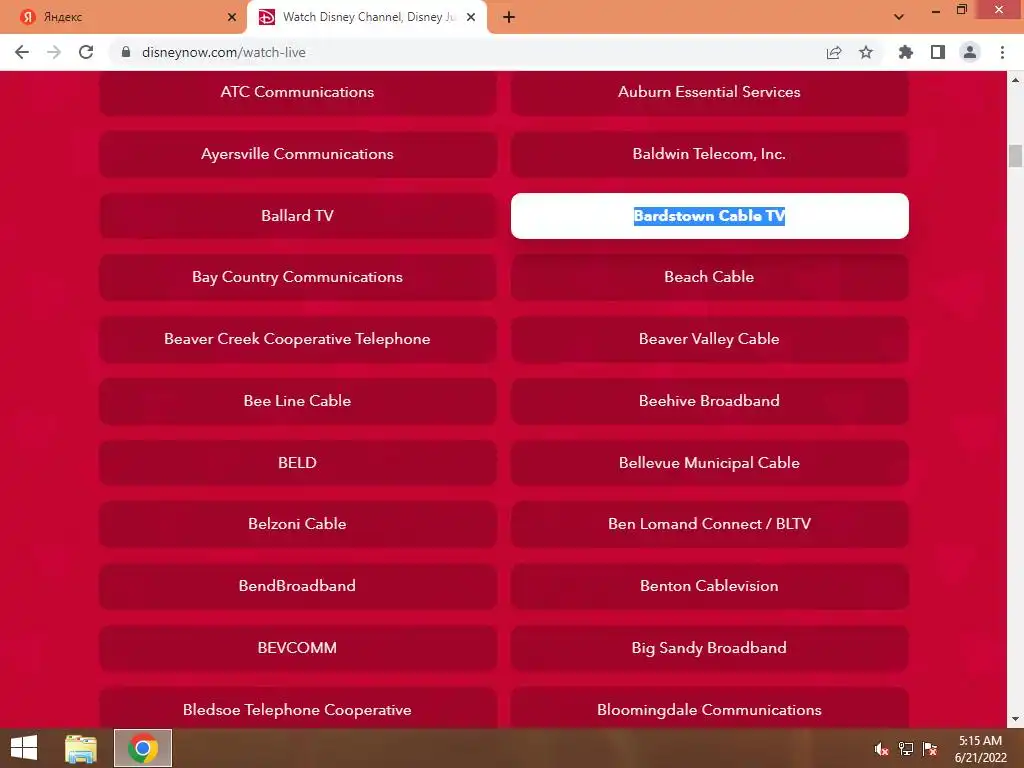Screen dimensions: 1024x768
Task: Open File Explorer from the taskbar
Action: click(81, 748)
